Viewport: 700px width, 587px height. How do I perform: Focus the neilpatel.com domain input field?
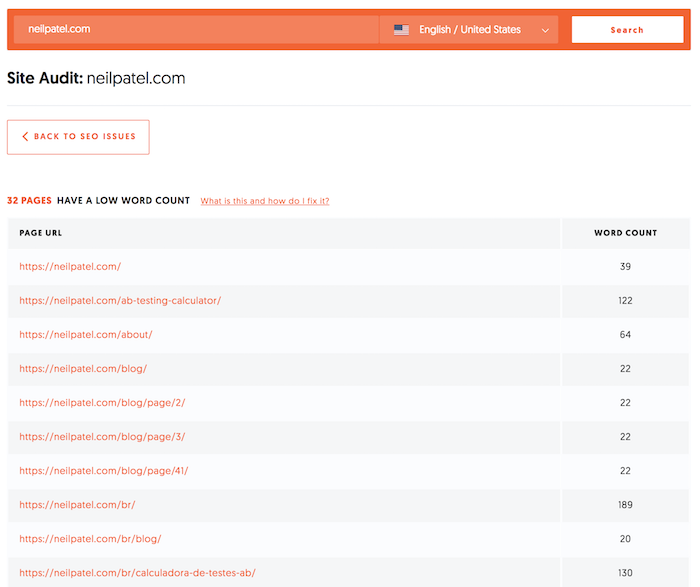(x=196, y=29)
